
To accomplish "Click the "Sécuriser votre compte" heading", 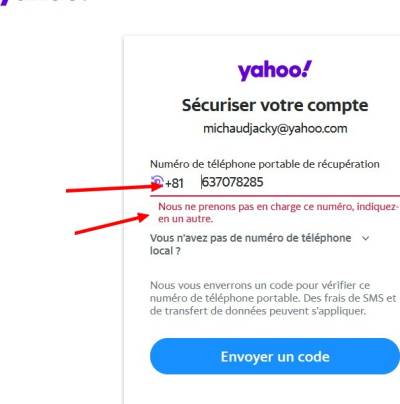I will click(x=275, y=105).
